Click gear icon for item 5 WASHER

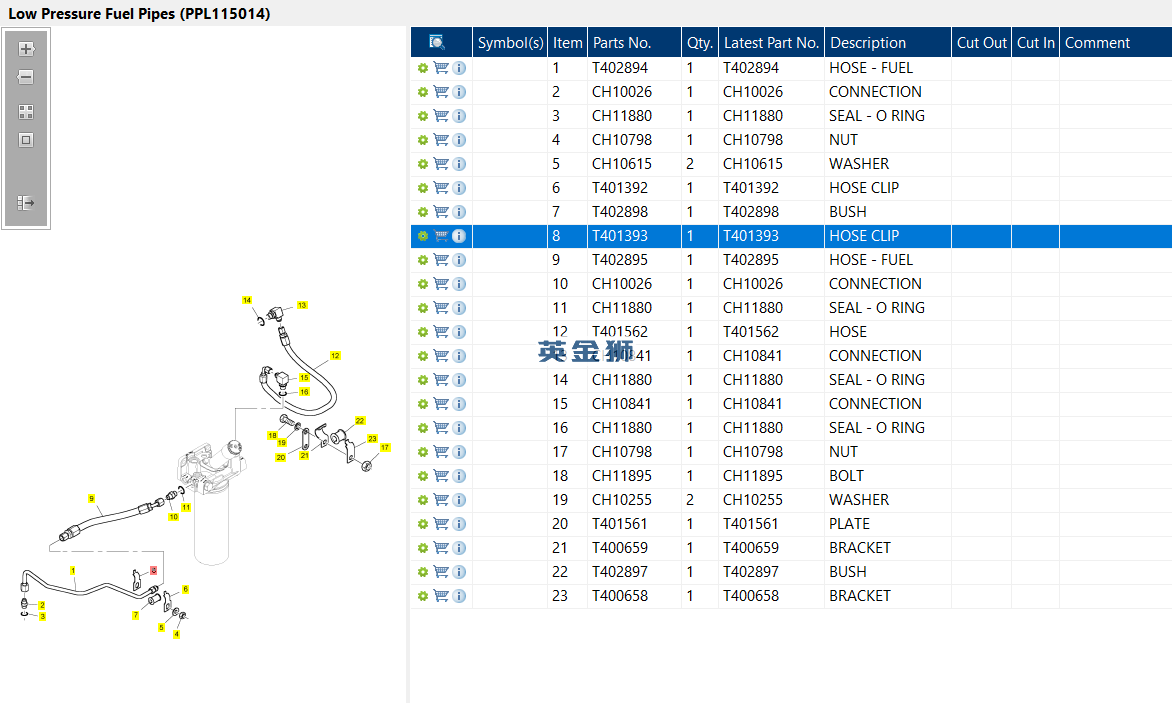422,164
